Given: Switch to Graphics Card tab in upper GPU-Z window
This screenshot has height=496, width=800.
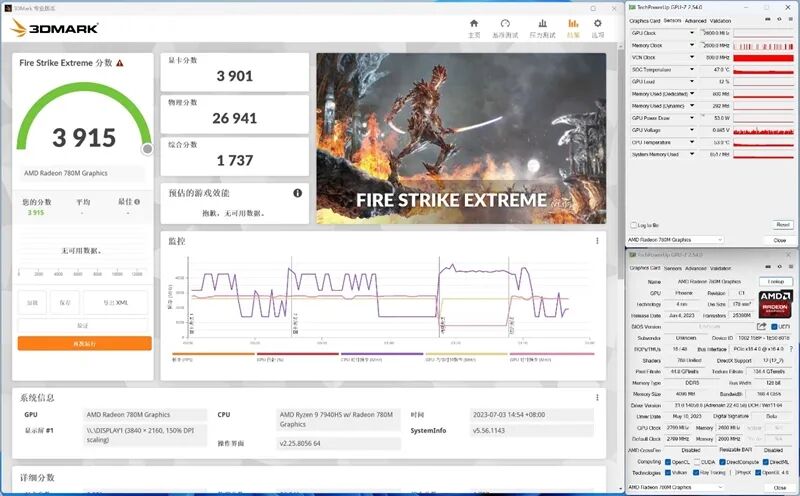Looking at the screenshot, I should 644,21.
